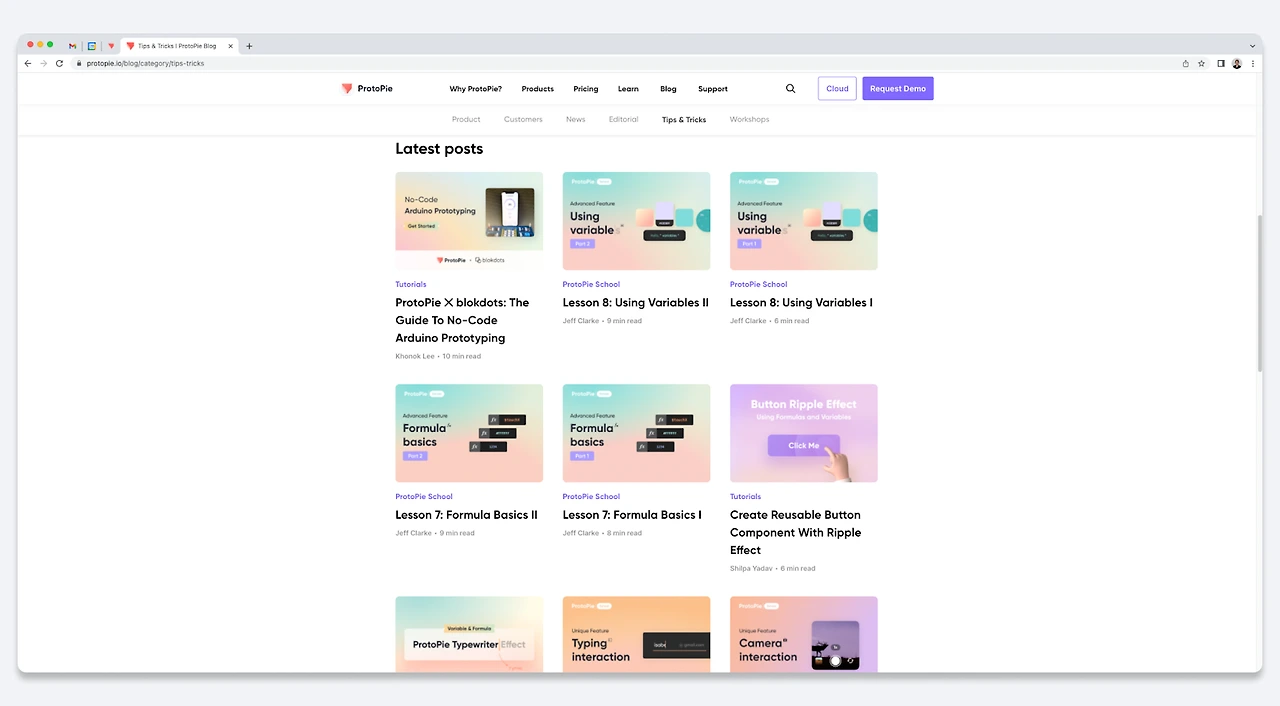Select the News blog category
The width and height of the screenshot is (1280, 706).
(x=575, y=119)
